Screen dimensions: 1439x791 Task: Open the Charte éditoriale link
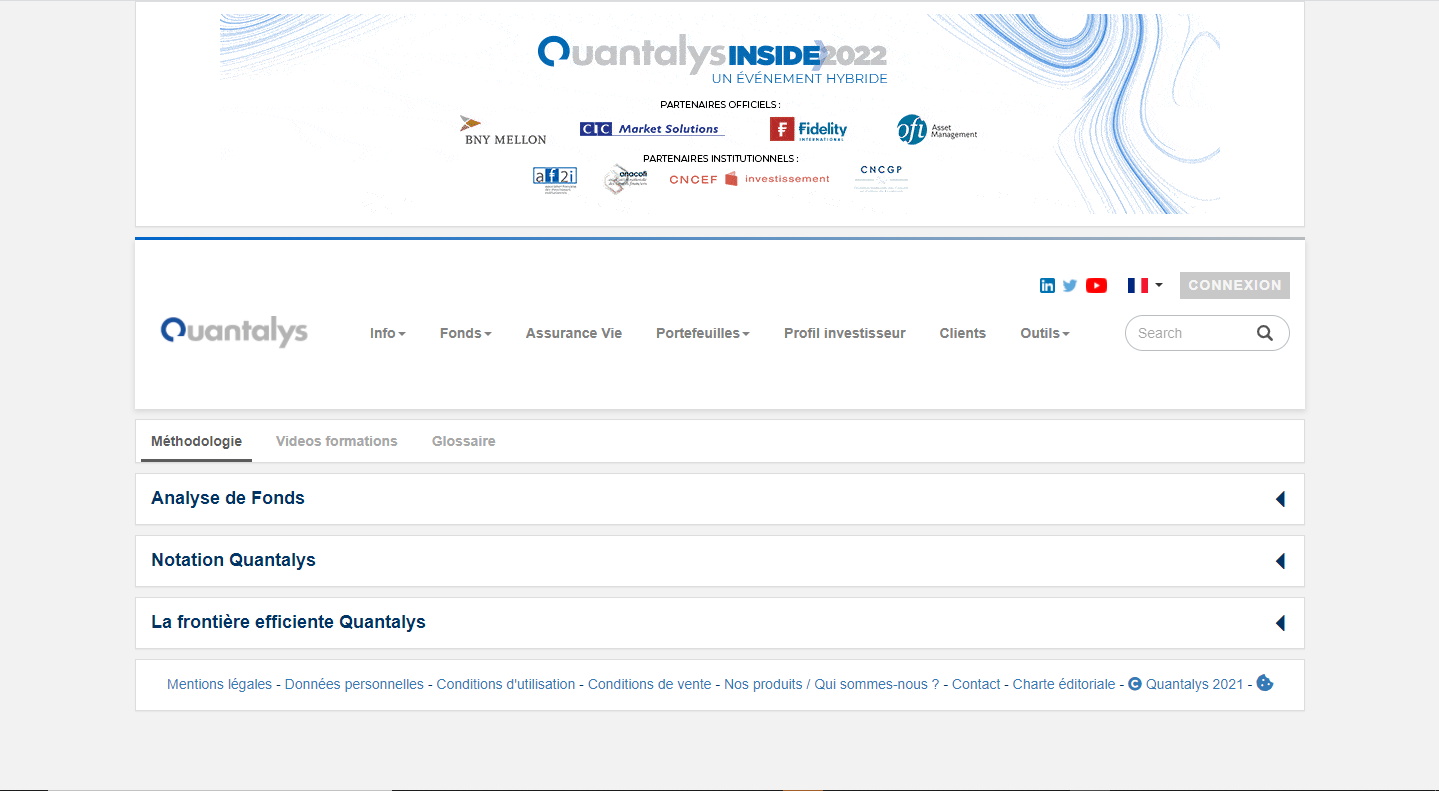click(1064, 684)
